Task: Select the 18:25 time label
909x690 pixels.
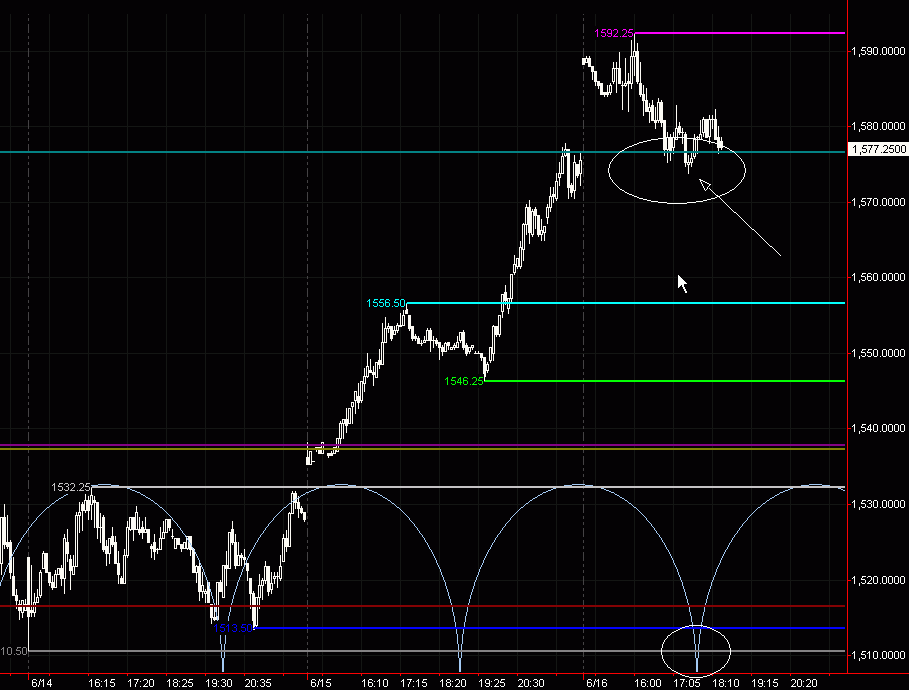Action: (x=180, y=682)
